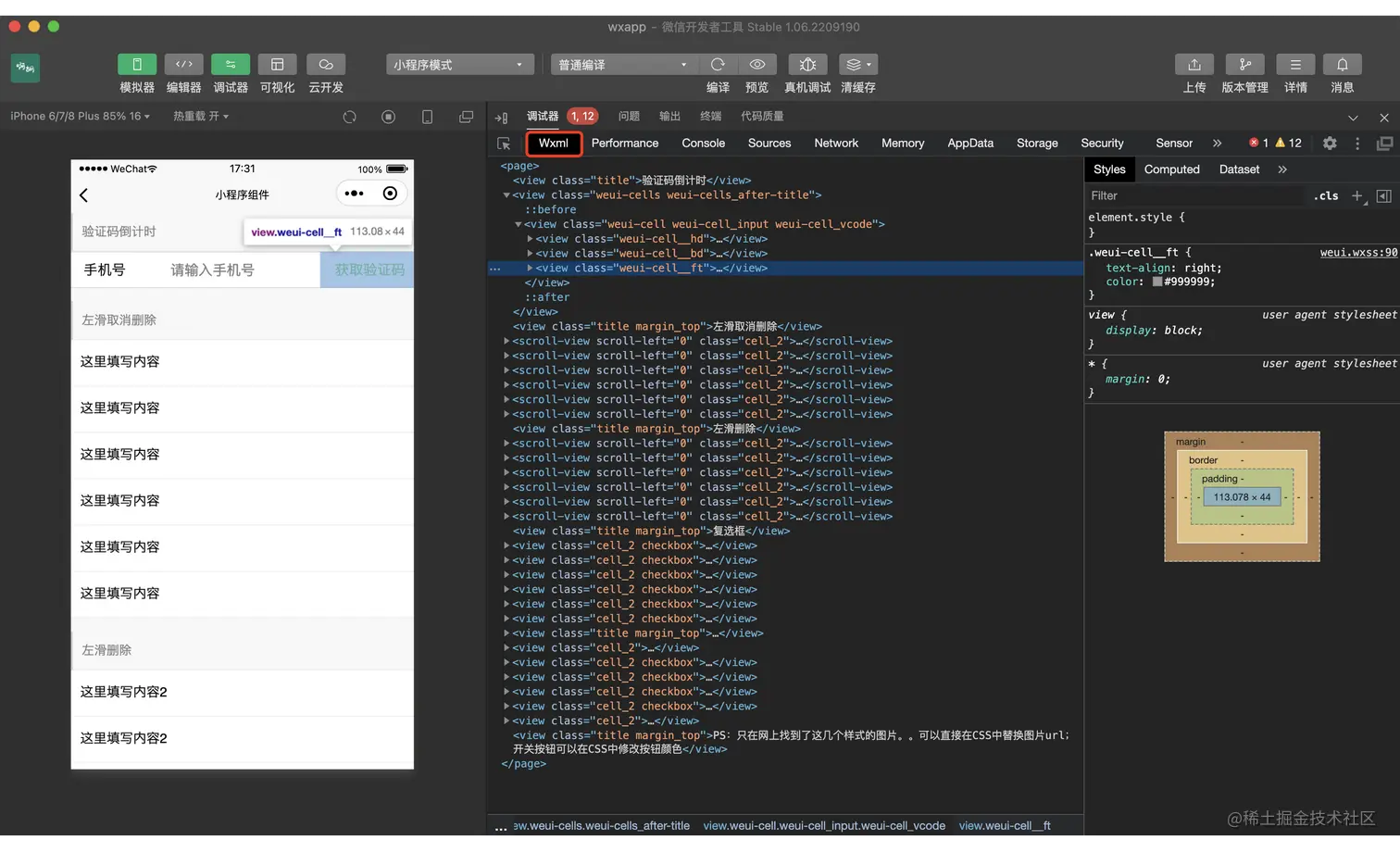Toggle the 热重载 hot reload dropdown
The width and height of the screenshot is (1400, 852).
pos(201,116)
